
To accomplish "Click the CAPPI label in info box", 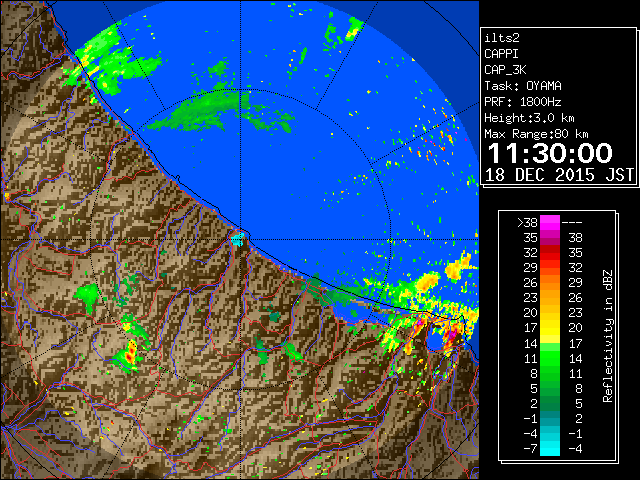I will click(501, 54).
